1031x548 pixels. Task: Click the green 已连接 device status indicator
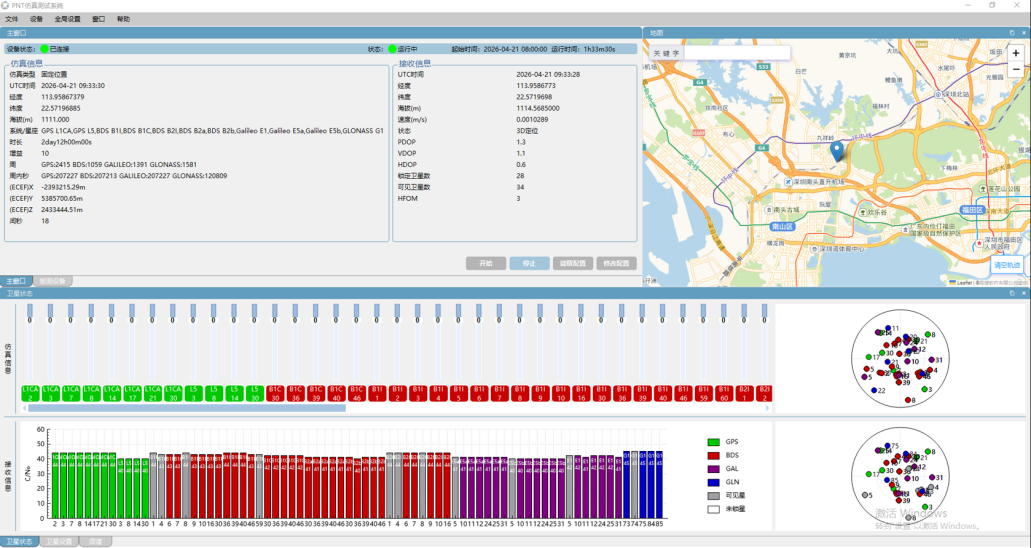point(44,49)
